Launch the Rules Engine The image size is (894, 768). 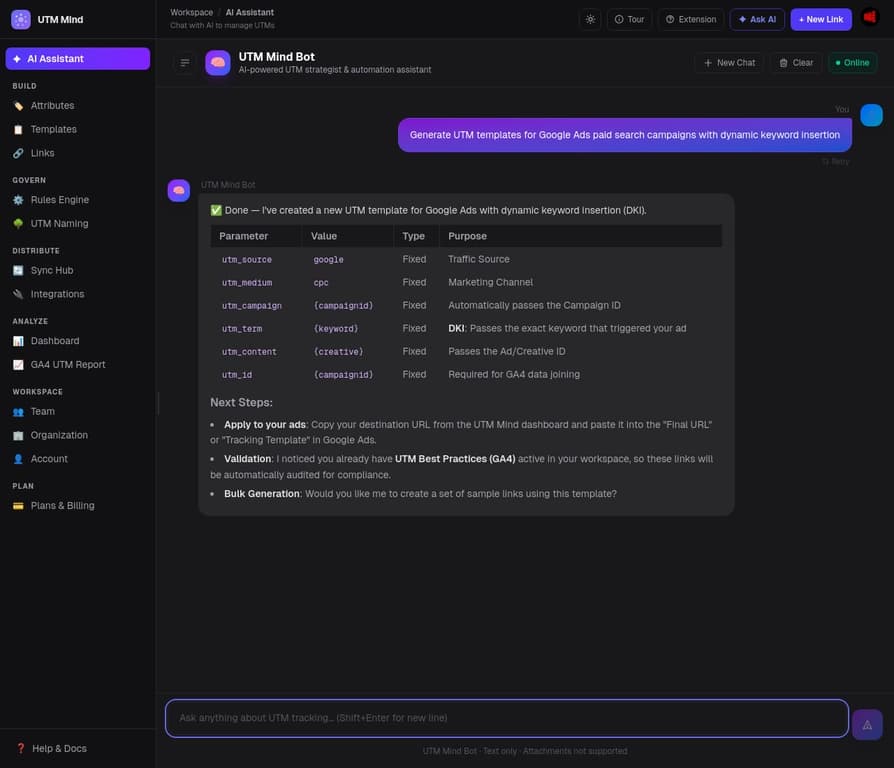pyautogui.click(x=58, y=199)
